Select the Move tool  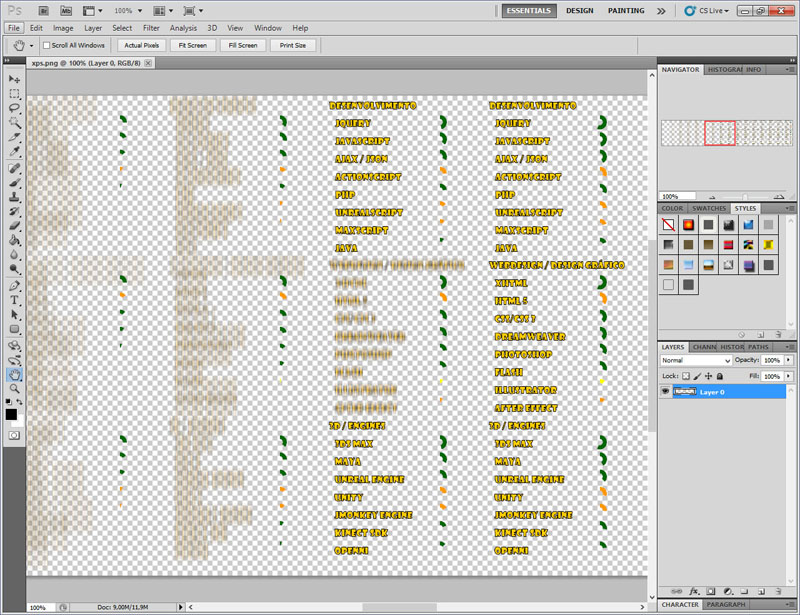tap(14, 78)
